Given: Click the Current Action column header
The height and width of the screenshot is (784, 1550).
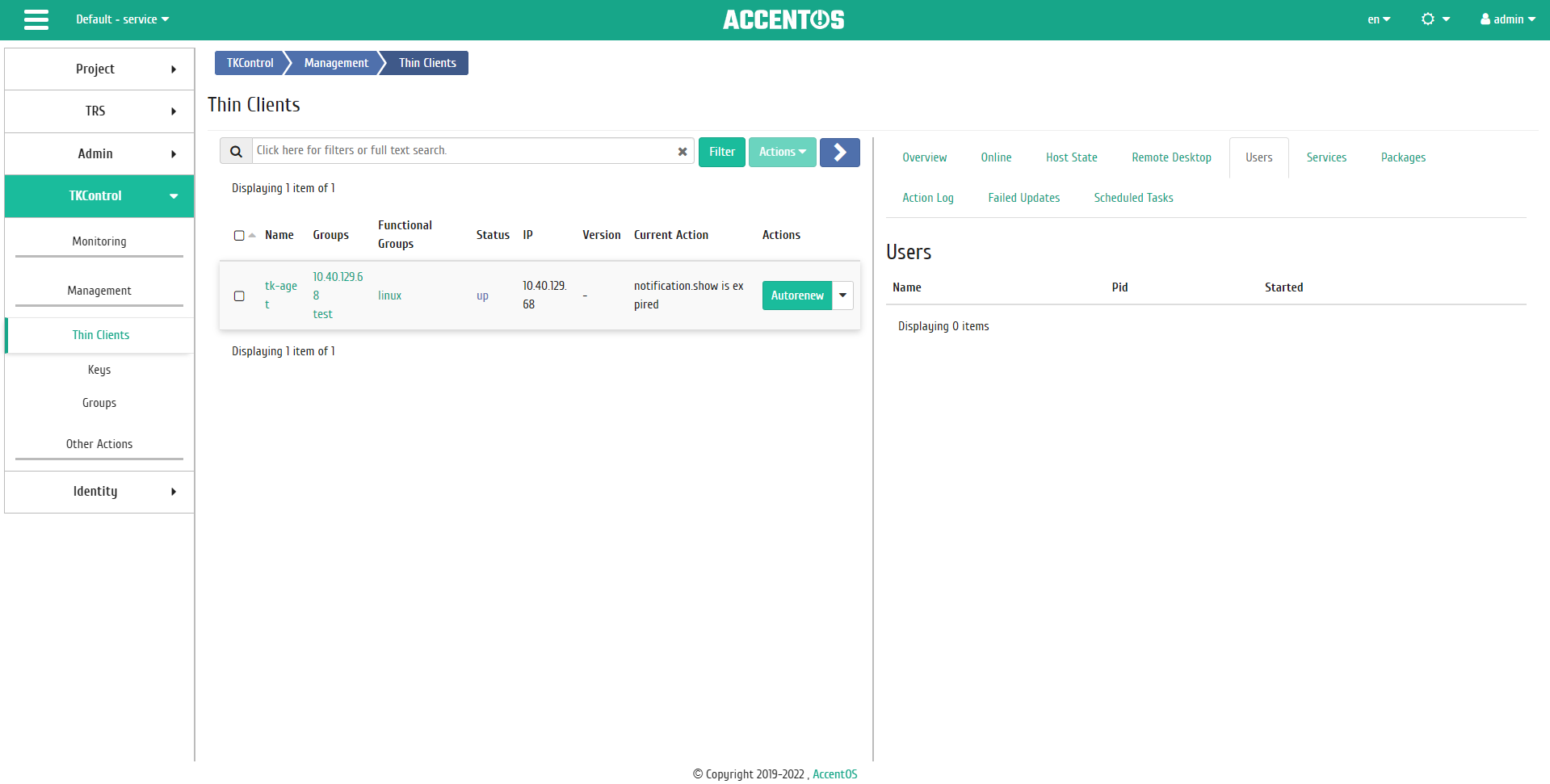Looking at the screenshot, I should pos(671,235).
